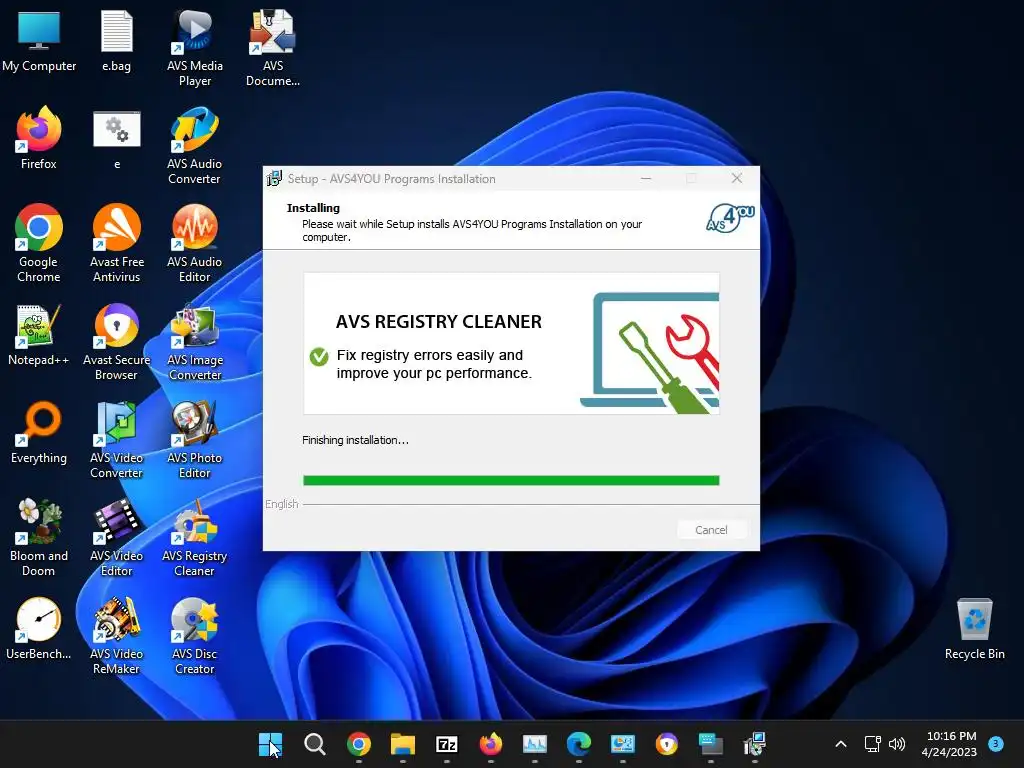Image resolution: width=1024 pixels, height=768 pixels.
Task: Open the notification badge showing 3
Action: [996, 743]
